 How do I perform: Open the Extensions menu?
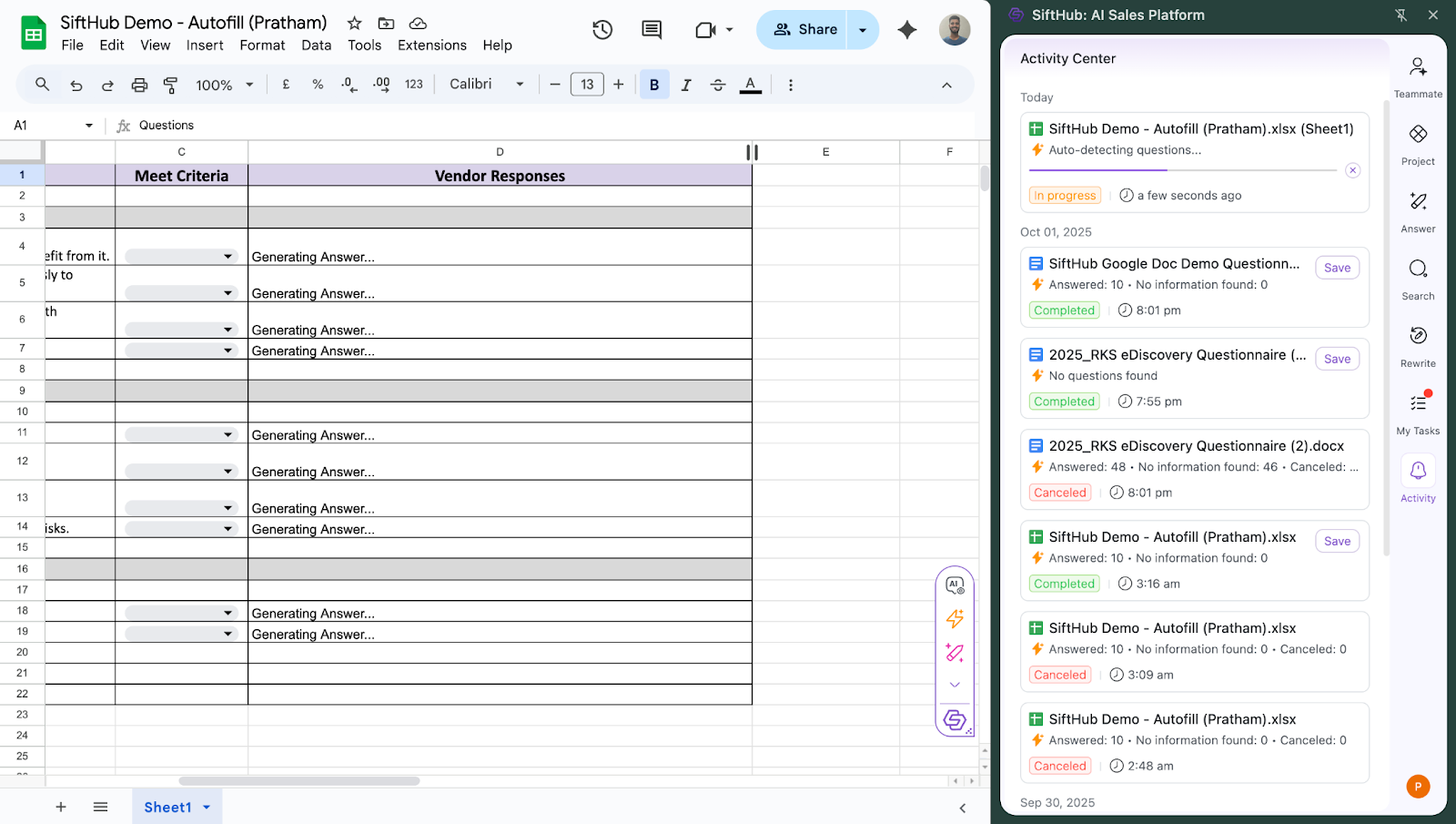click(x=431, y=46)
